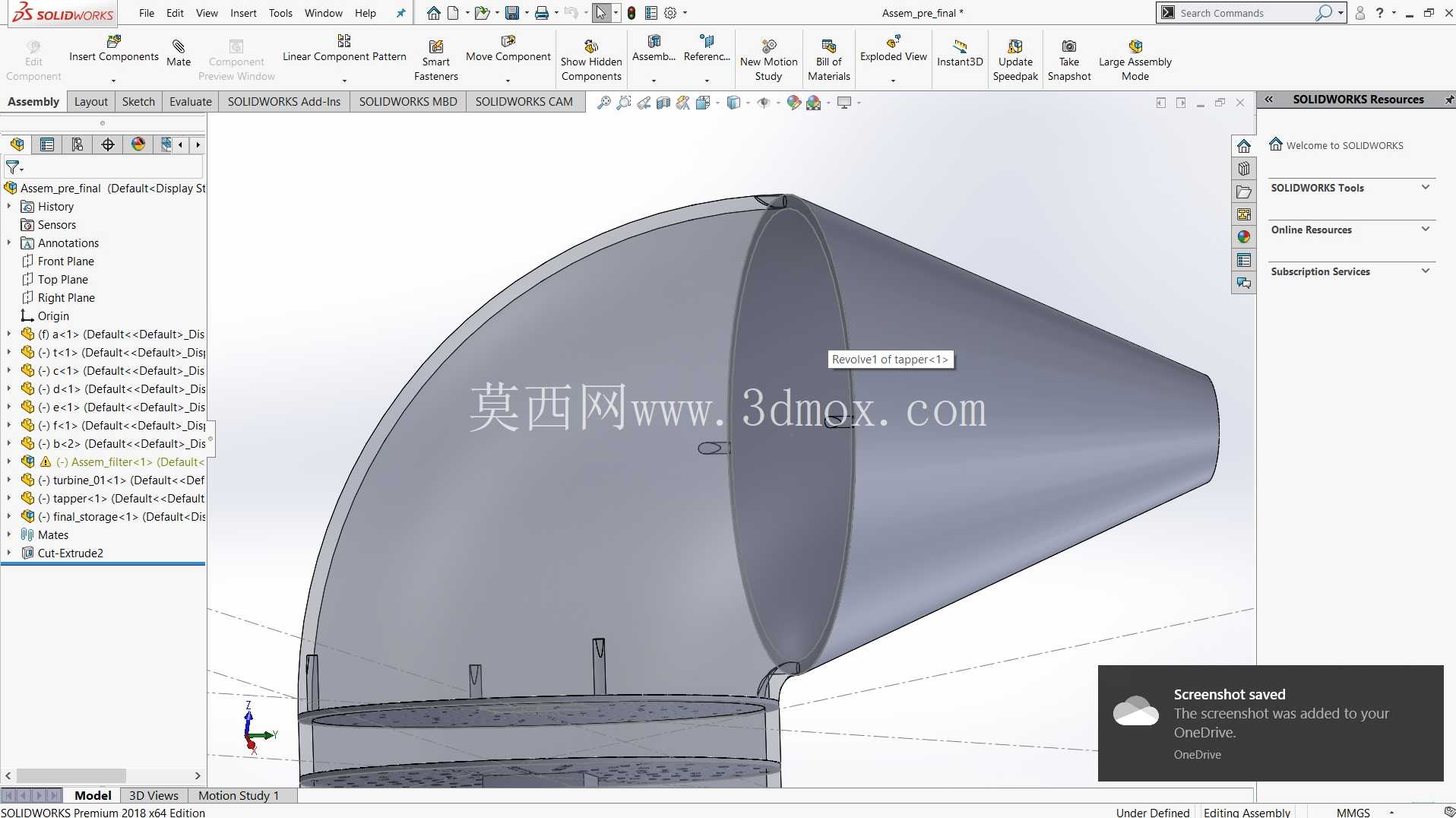Switch to the Evaluate tab
1456x818 pixels.
pos(190,101)
